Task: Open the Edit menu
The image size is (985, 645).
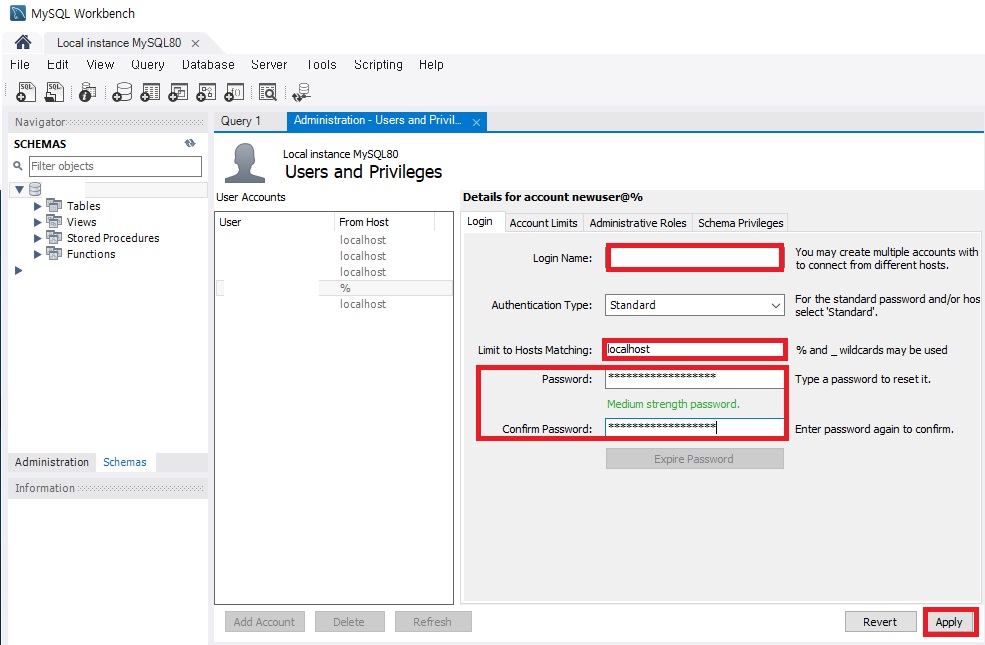Action: point(58,65)
